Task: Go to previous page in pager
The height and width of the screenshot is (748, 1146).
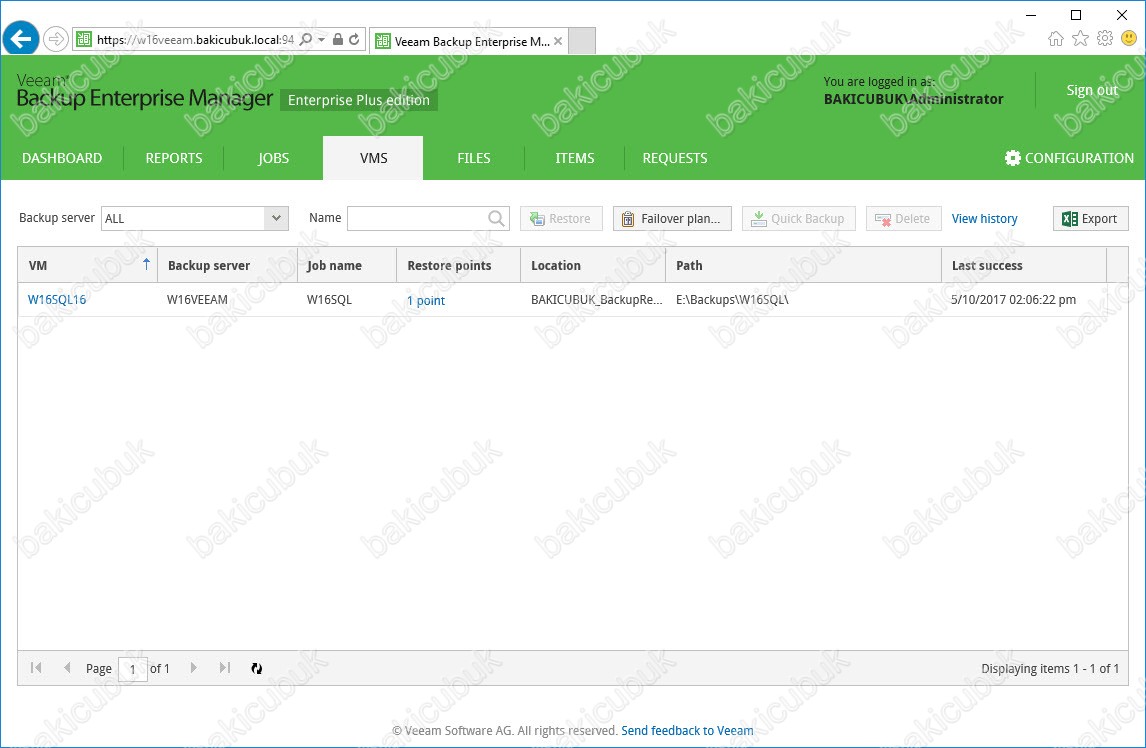Action: [67, 668]
